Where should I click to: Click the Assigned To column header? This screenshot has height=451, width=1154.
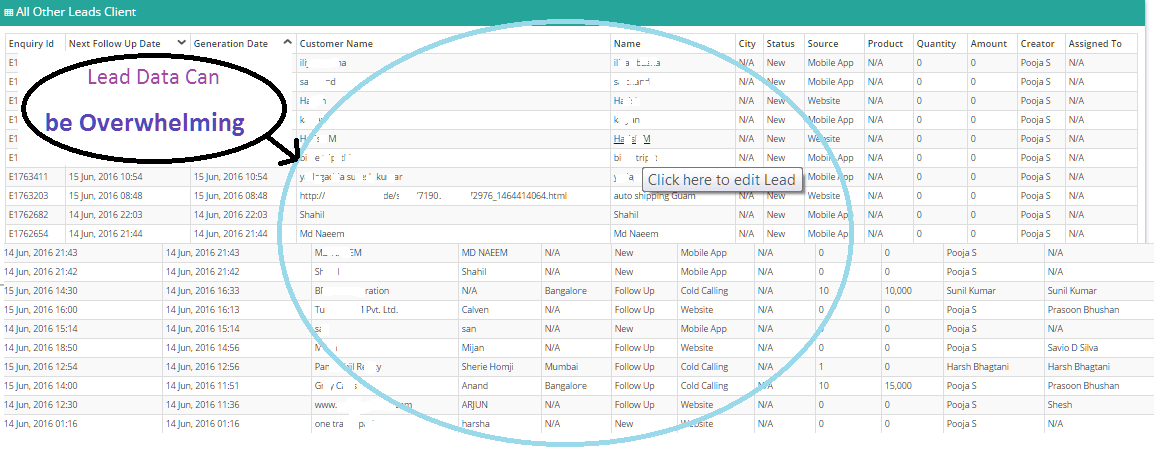tap(1094, 43)
